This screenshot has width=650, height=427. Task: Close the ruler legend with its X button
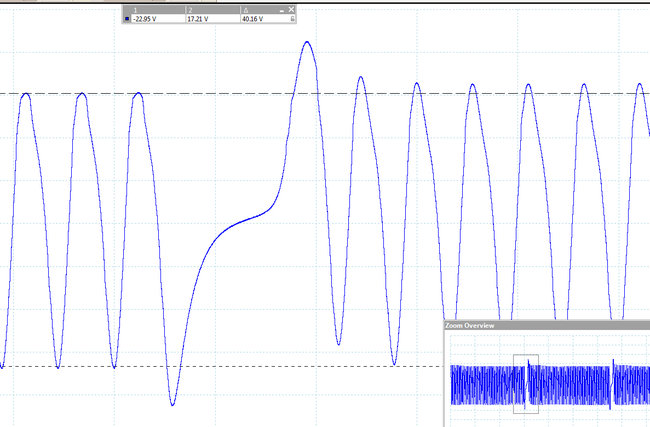tap(291, 9)
